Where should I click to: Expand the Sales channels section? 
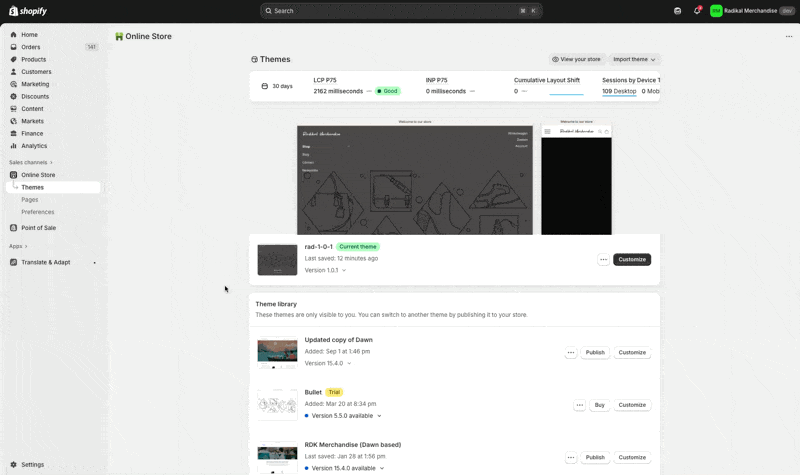(x=31, y=162)
